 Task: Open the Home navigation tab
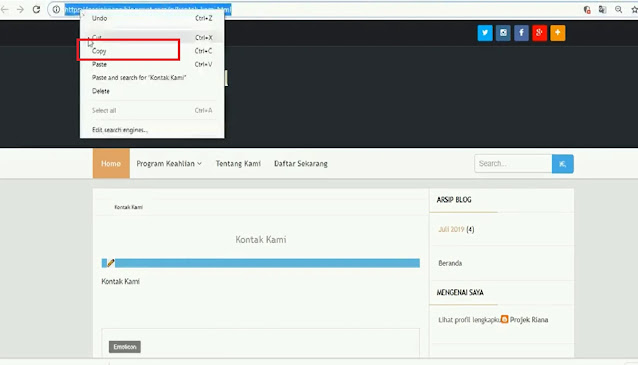point(111,164)
